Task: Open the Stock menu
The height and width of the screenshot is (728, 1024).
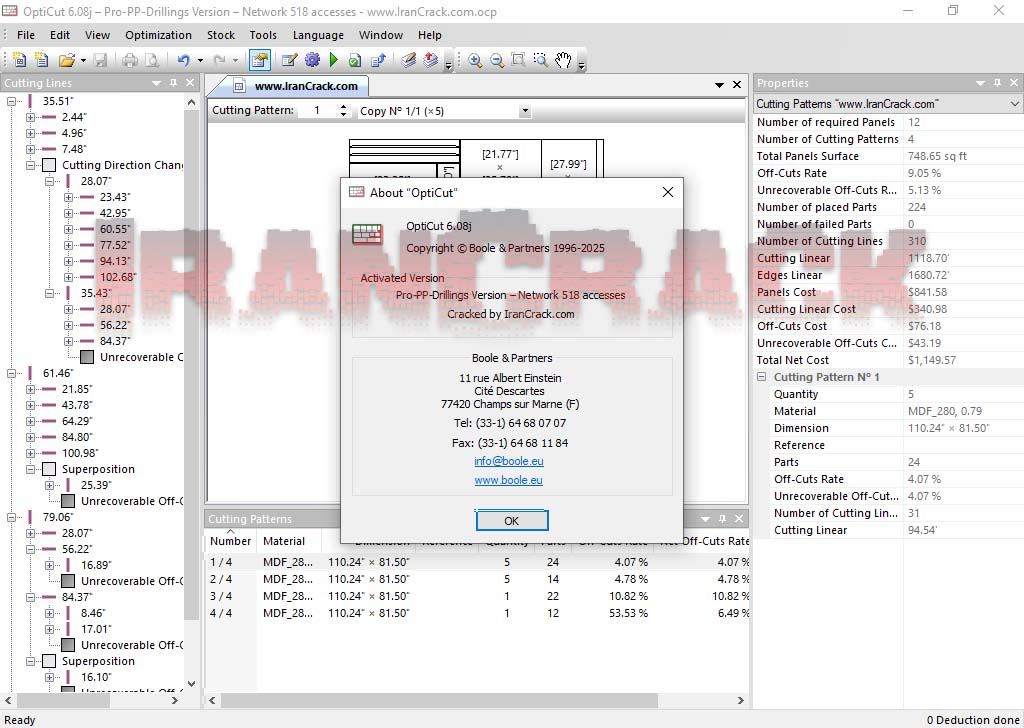Action: point(220,35)
